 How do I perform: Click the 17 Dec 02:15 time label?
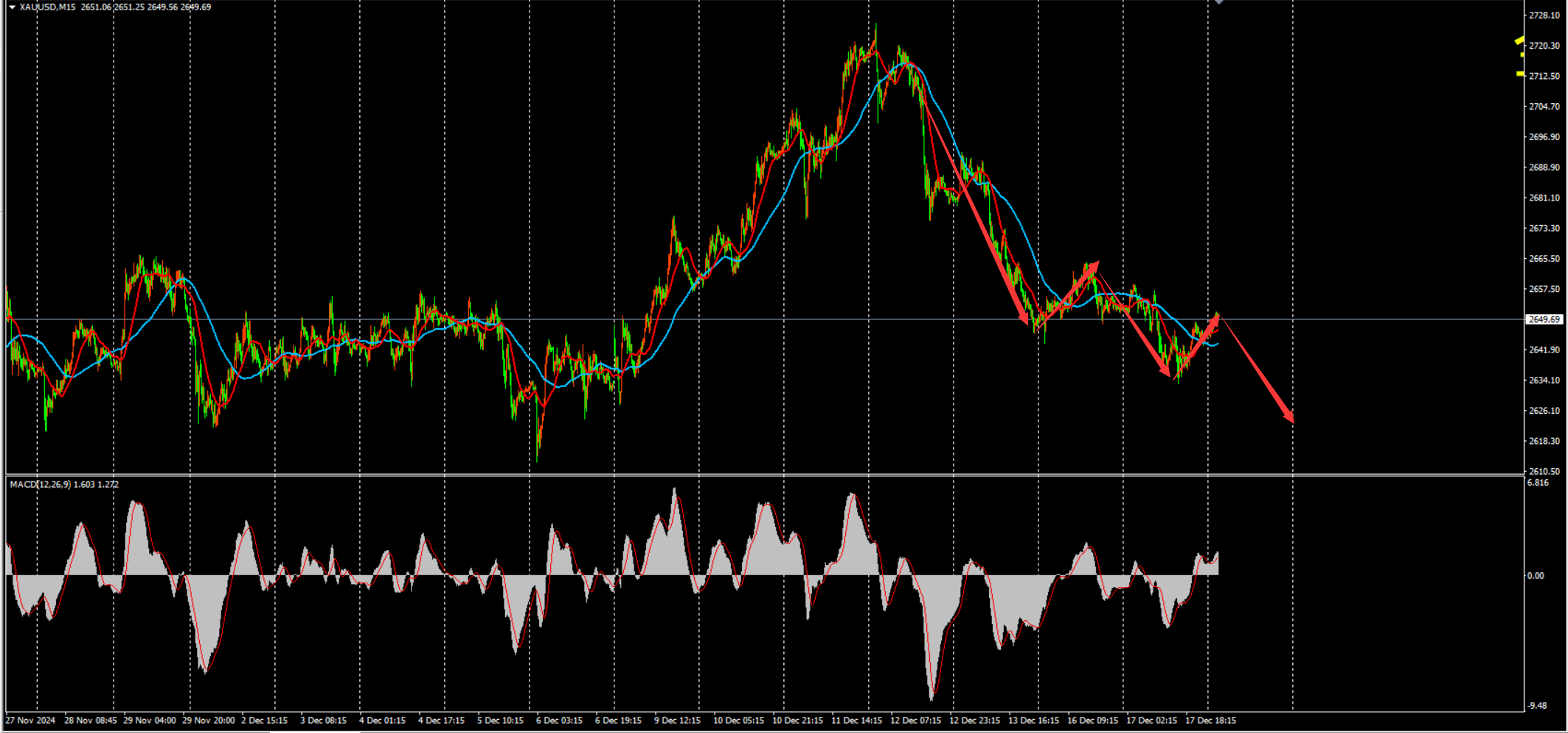(x=1152, y=720)
